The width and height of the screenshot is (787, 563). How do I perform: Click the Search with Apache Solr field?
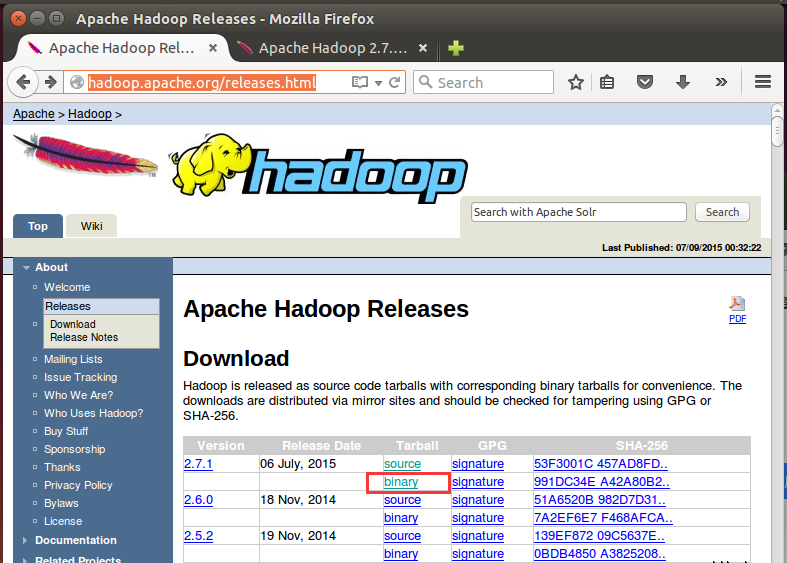click(x=579, y=212)
